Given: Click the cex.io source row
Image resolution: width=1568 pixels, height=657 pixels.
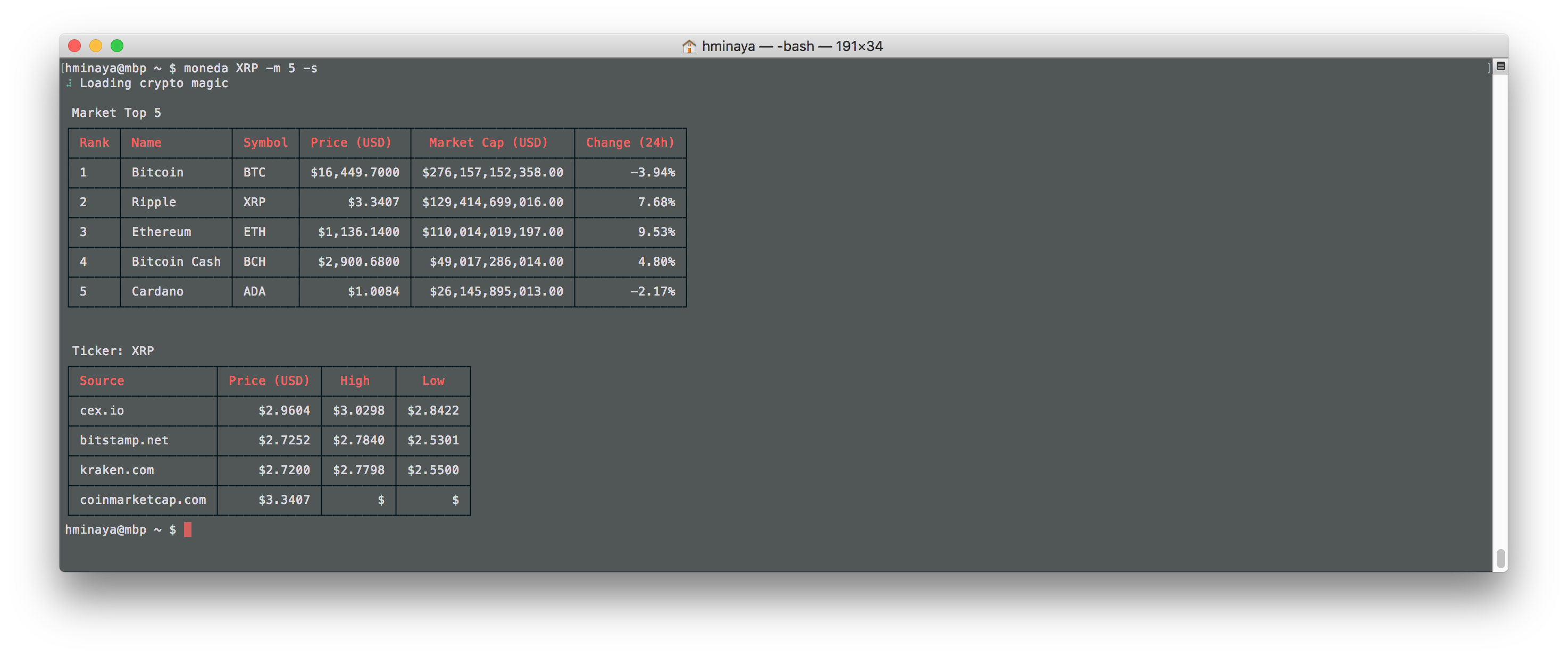Looking at the screenshot, I should [x=102, y=410].
